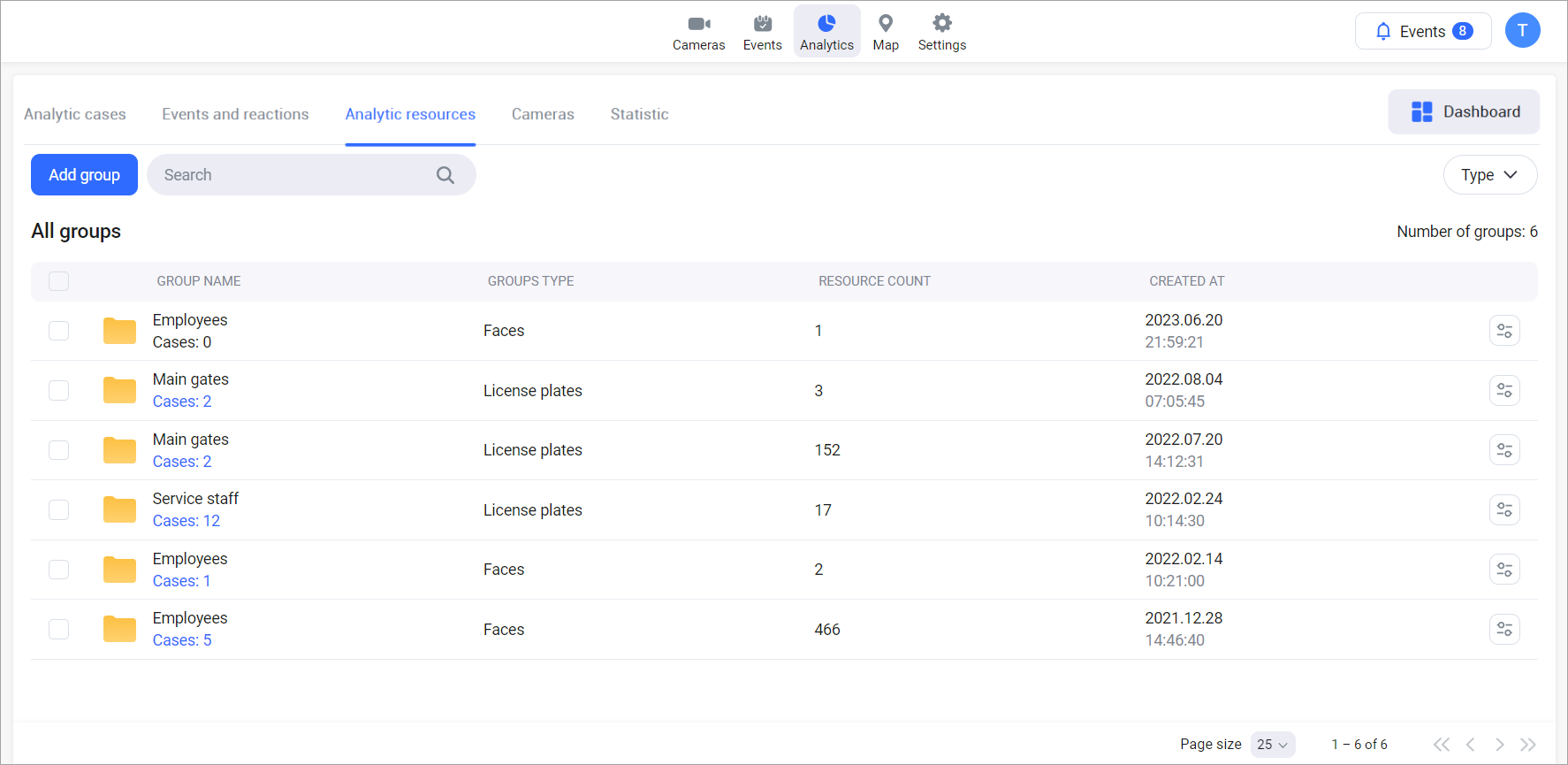Click the user avatar T icon
This screenshot has width=1568, height=765.
point(1522,31)
